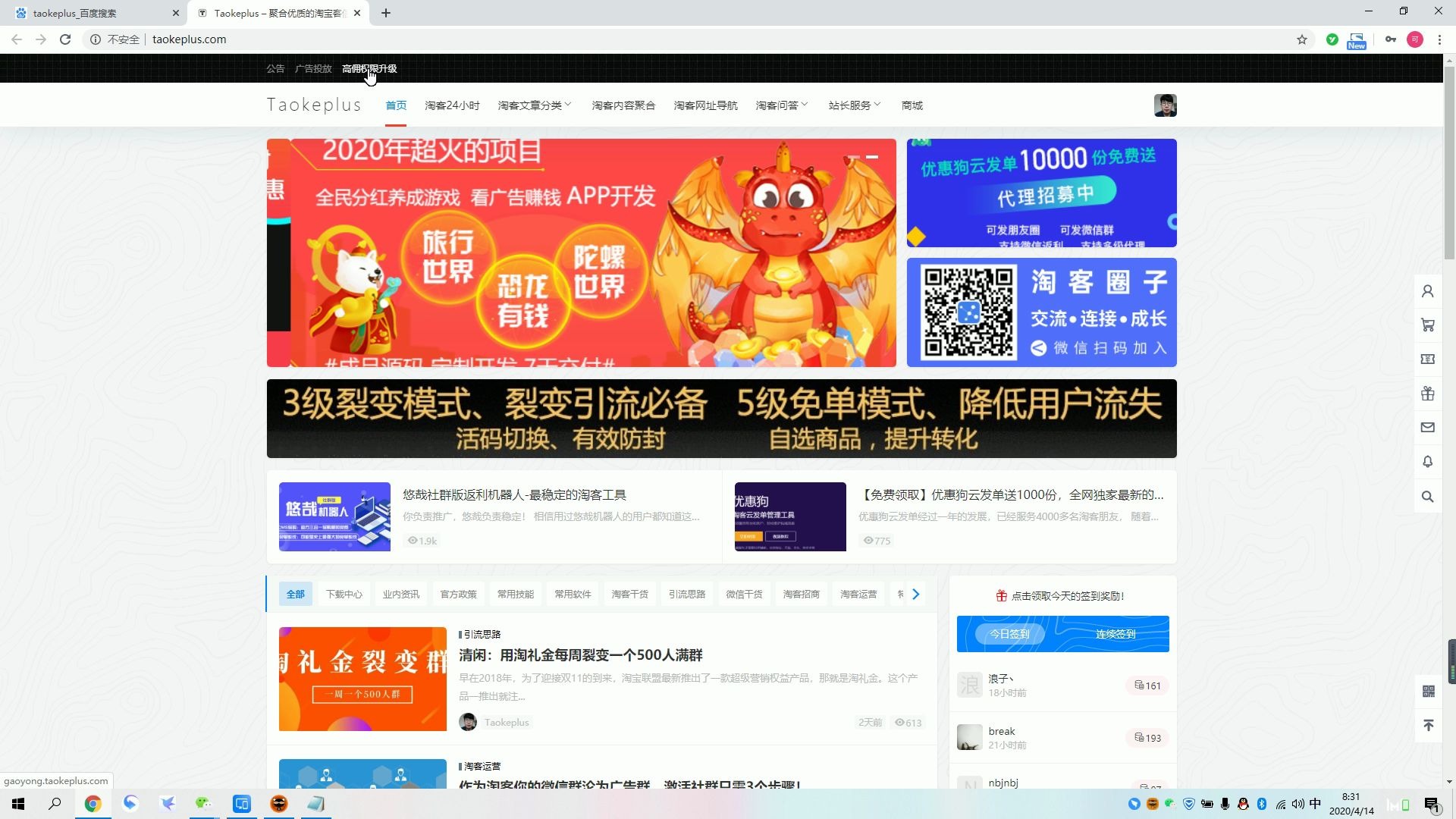Screen dimensions: 1456x819
Task: Open the green shield browser extension
Action: (1332, 39)
